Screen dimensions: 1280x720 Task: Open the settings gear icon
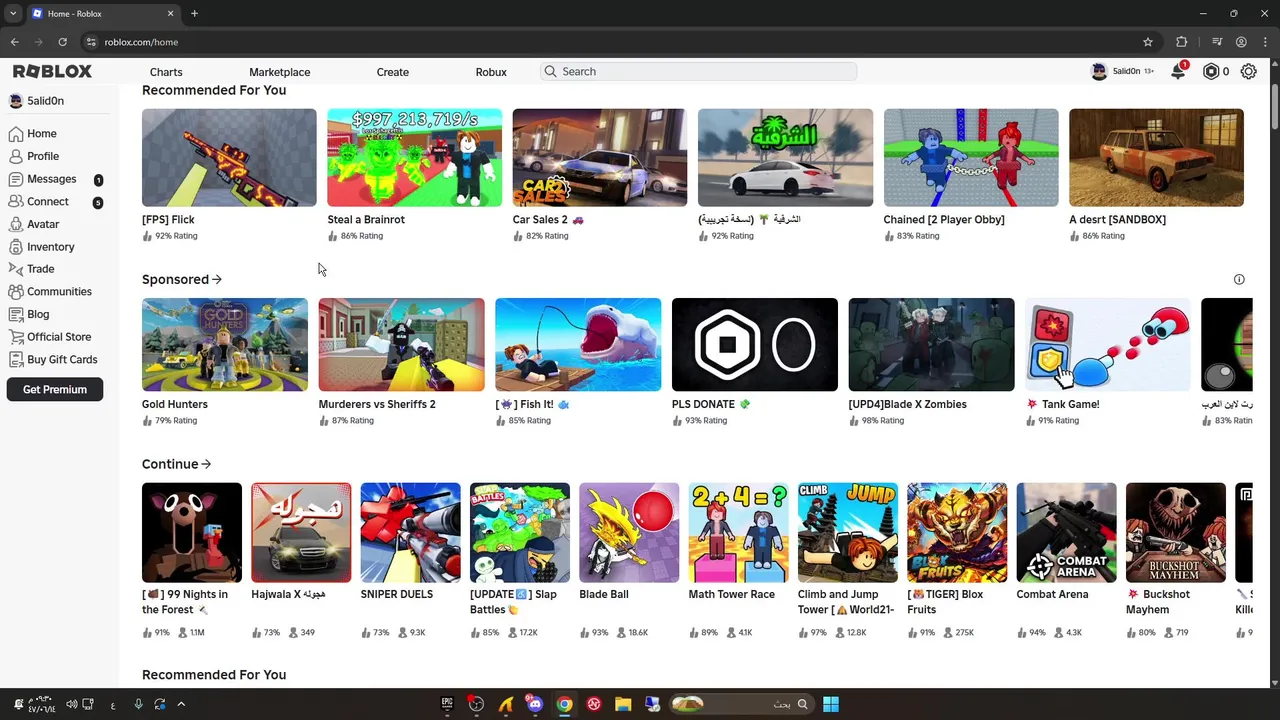[x=1248, y=72]
